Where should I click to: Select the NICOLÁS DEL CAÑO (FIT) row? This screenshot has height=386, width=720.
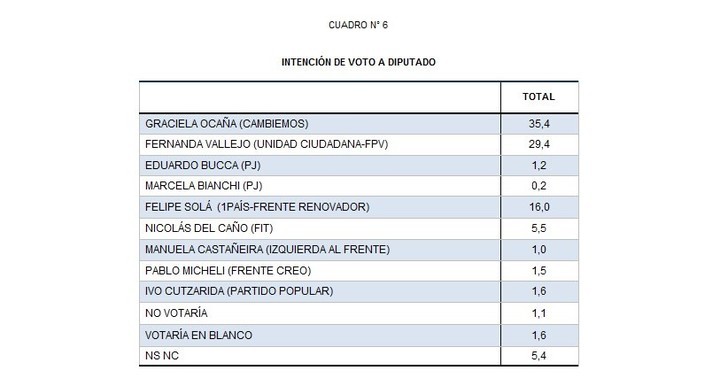[359, 228]
